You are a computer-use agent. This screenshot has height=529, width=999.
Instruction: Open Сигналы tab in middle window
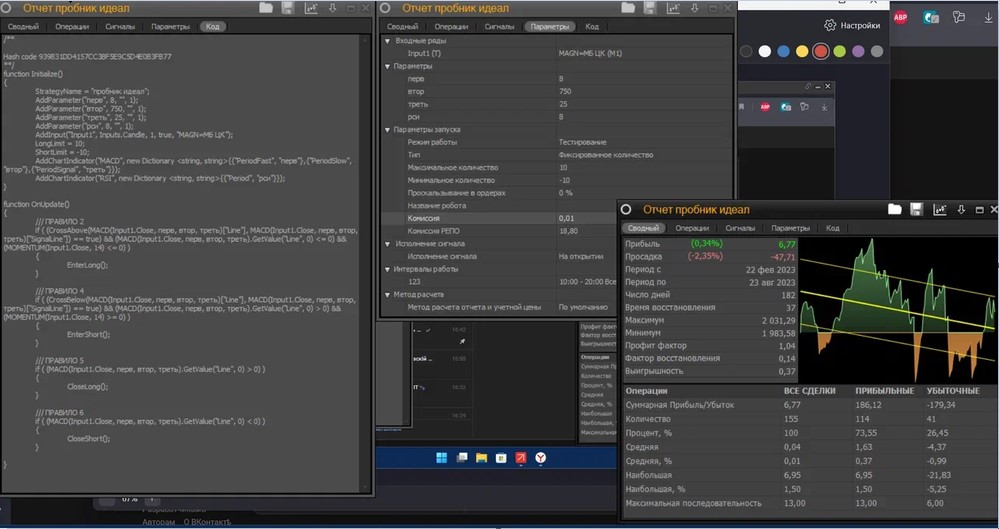pyautogui.click(x=500, y=26)
